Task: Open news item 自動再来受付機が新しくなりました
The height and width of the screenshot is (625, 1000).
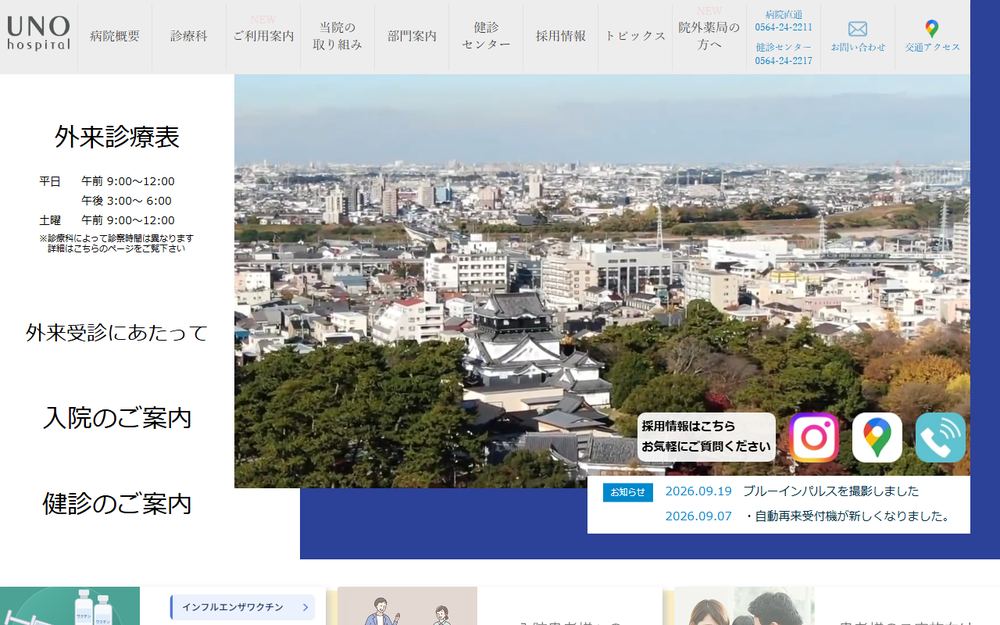Action: tap(847, 516)
